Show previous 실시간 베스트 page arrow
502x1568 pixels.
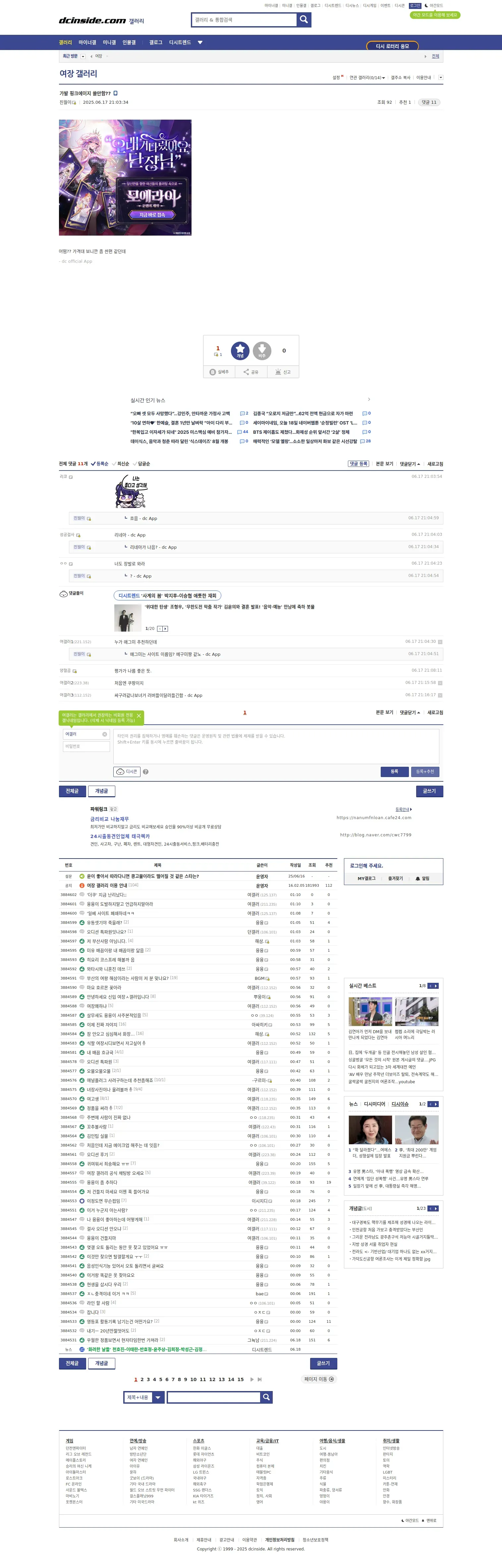coord(430,985)
